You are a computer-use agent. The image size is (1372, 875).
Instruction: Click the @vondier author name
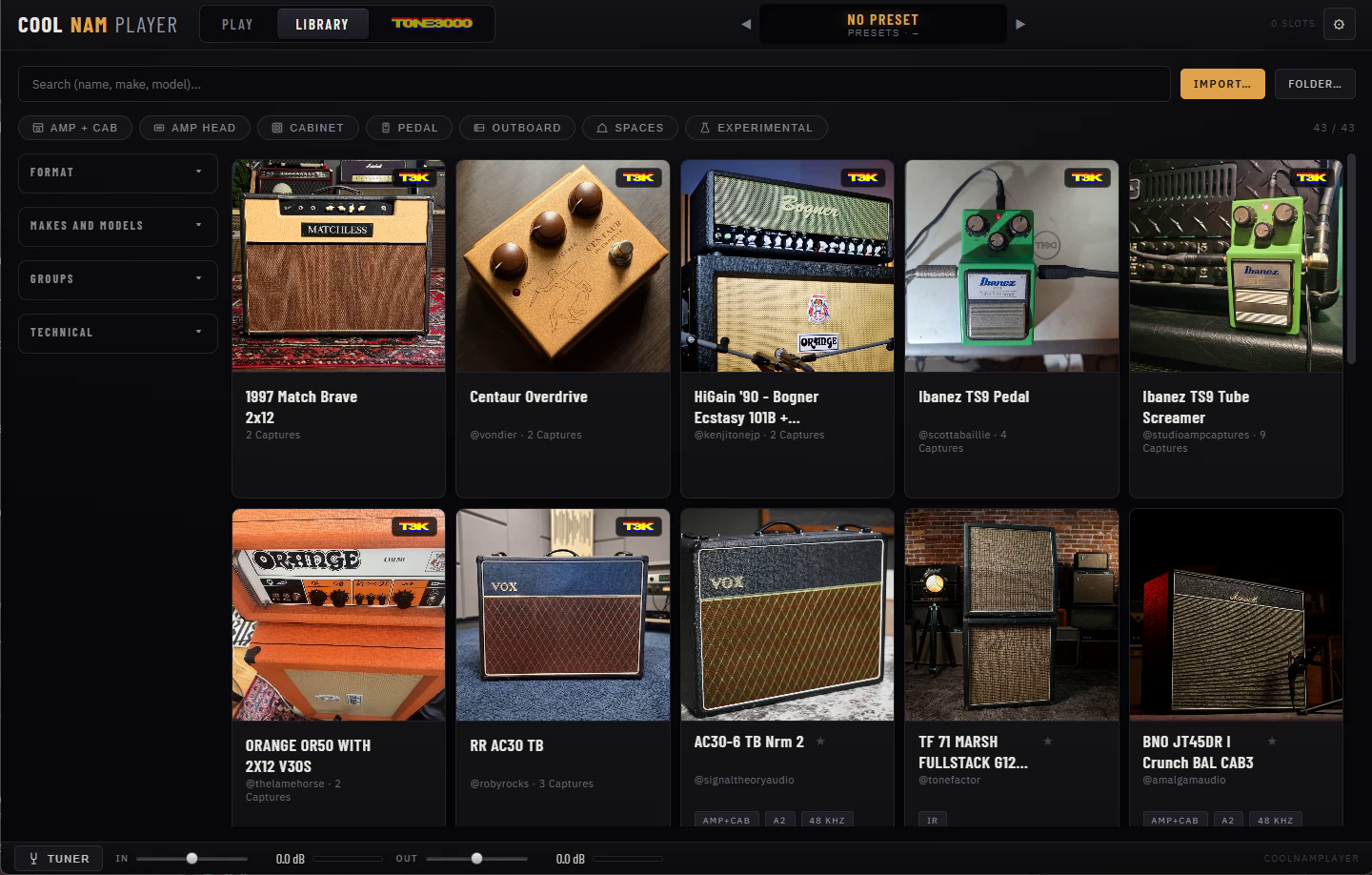[494, 435]
